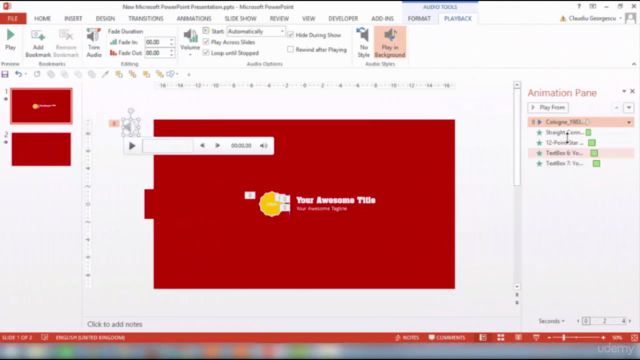Image resolution: width=640 pixels, height=360 pixels.
Task: Increase the Fade In stepper value
Action: [x=171, y=40]
